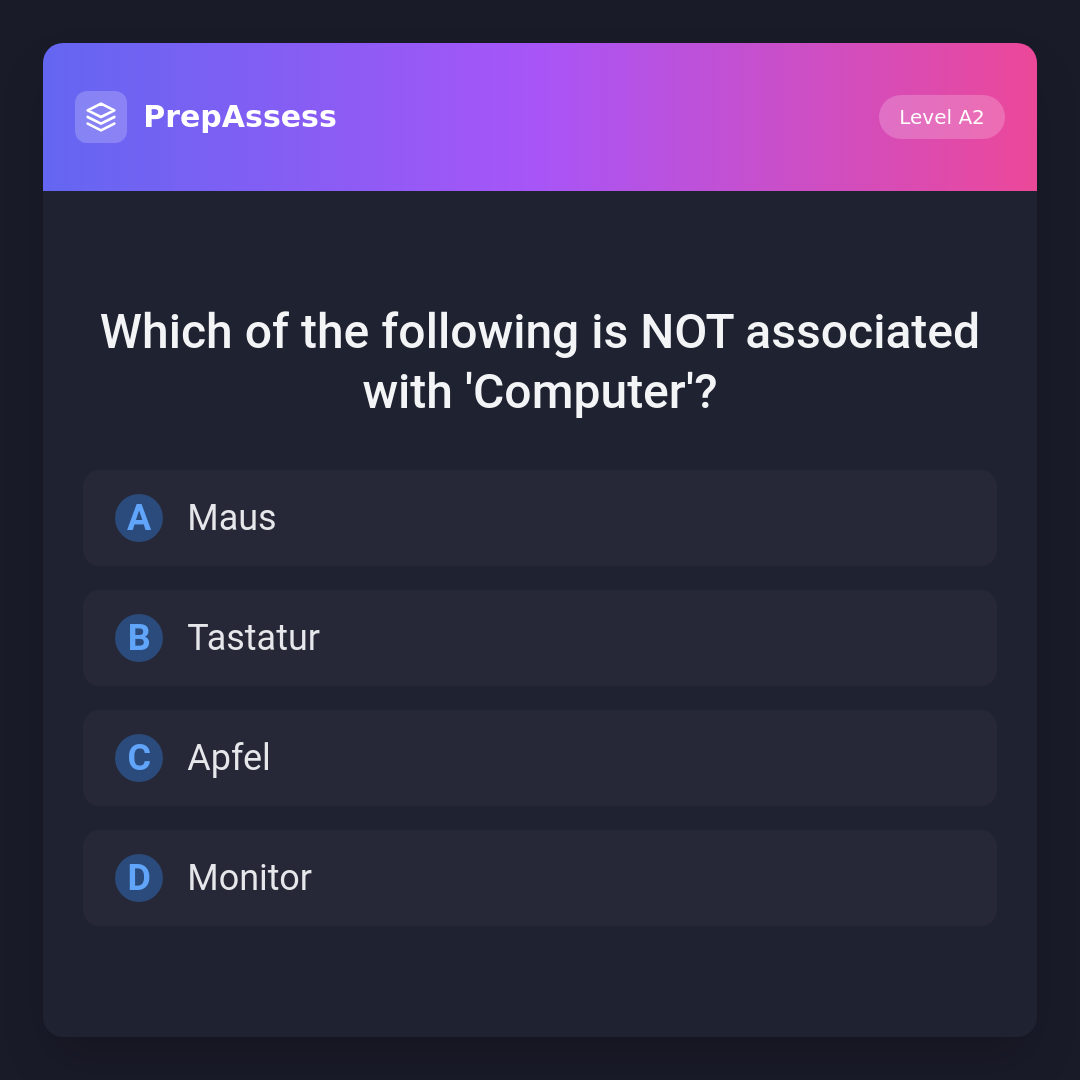Click the dark page background outside the quiz card
The height and width of the screenshot is (1080, 1080).
(x=20, y=540)
